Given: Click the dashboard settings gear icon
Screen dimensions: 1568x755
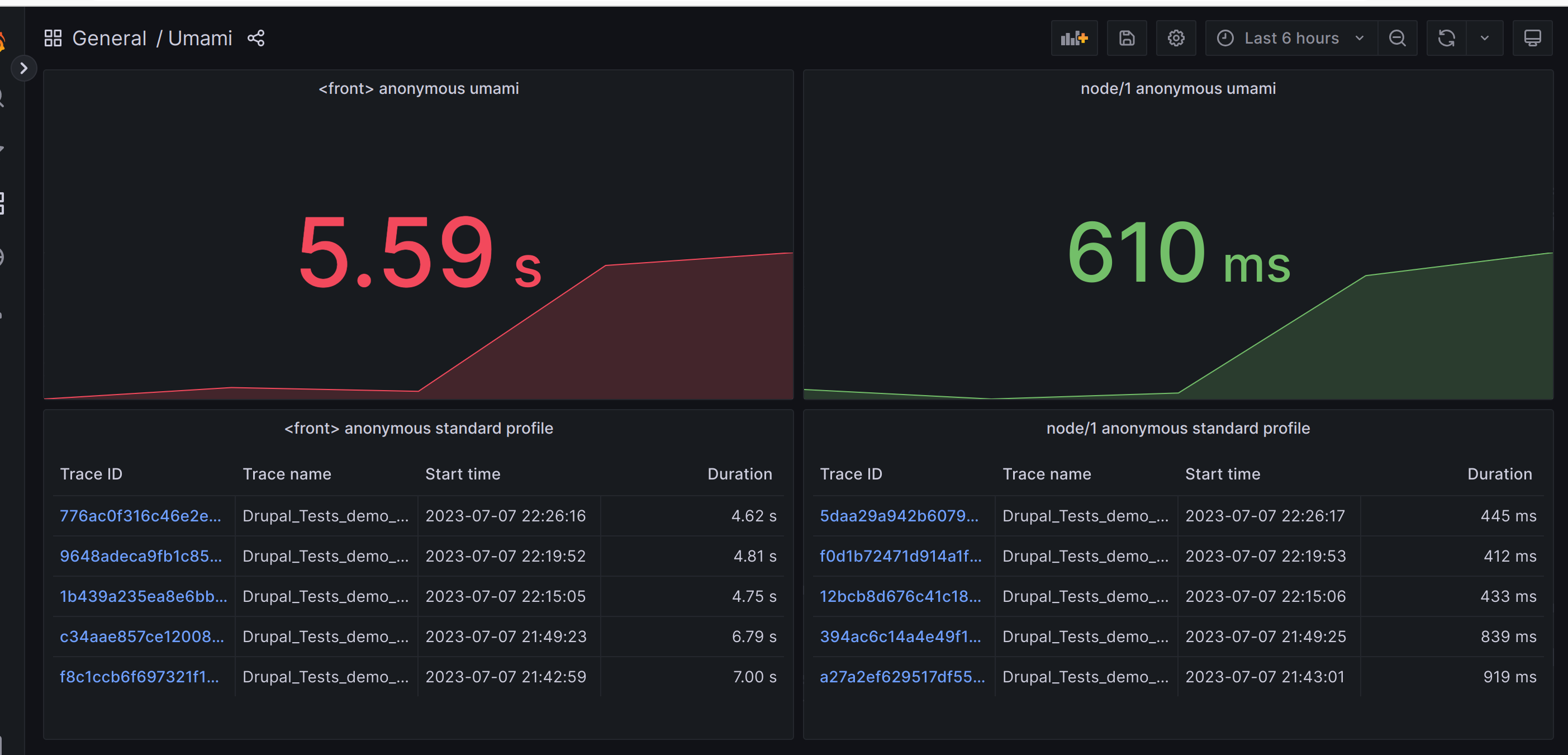Looking at the screenshot, I should (x=1175, y=38).
